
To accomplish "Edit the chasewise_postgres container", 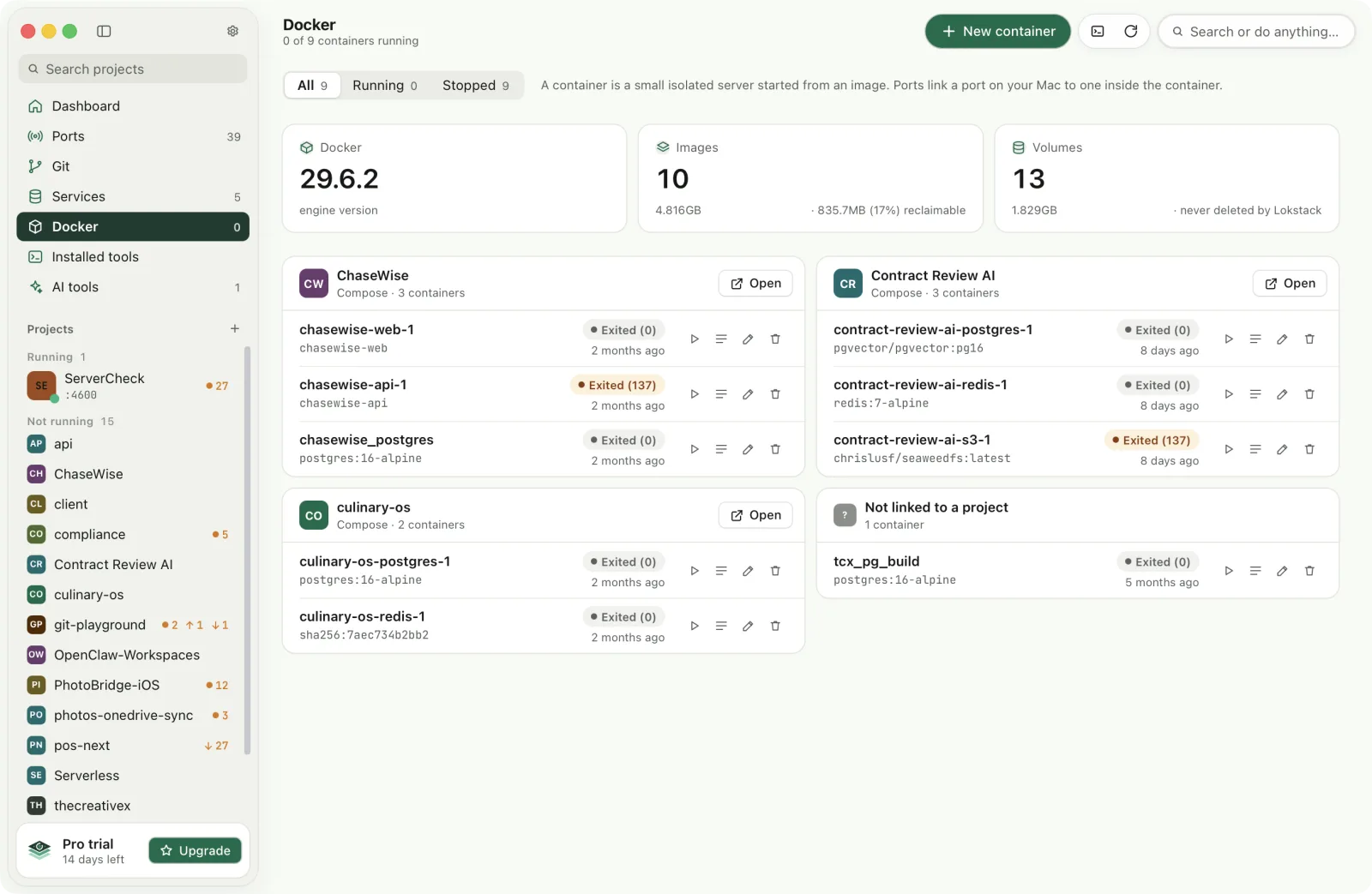I will (x=748, y=449).
